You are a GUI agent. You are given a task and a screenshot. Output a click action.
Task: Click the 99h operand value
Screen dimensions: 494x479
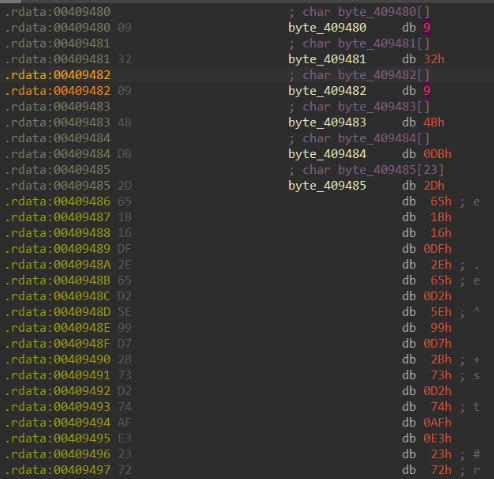coord(441,328)
